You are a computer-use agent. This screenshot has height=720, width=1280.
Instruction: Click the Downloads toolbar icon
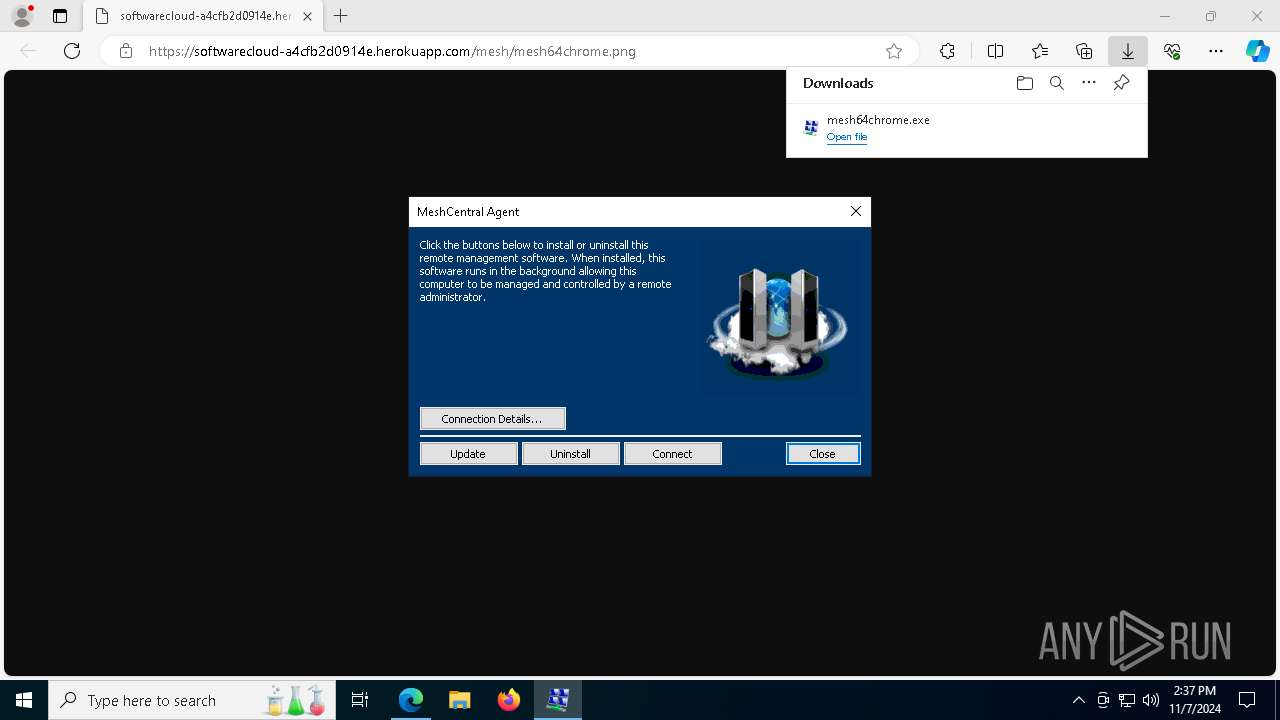[1128, 51]
